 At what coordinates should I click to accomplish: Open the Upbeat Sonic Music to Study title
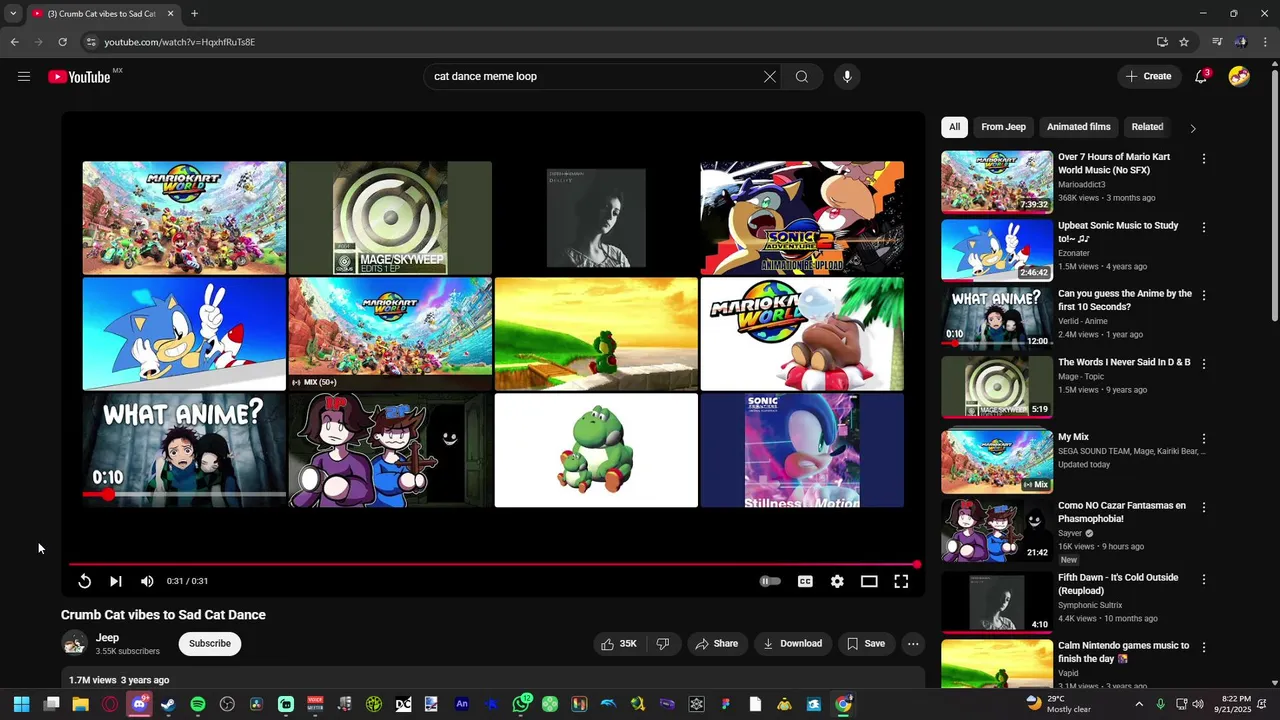click(1118, 232)
